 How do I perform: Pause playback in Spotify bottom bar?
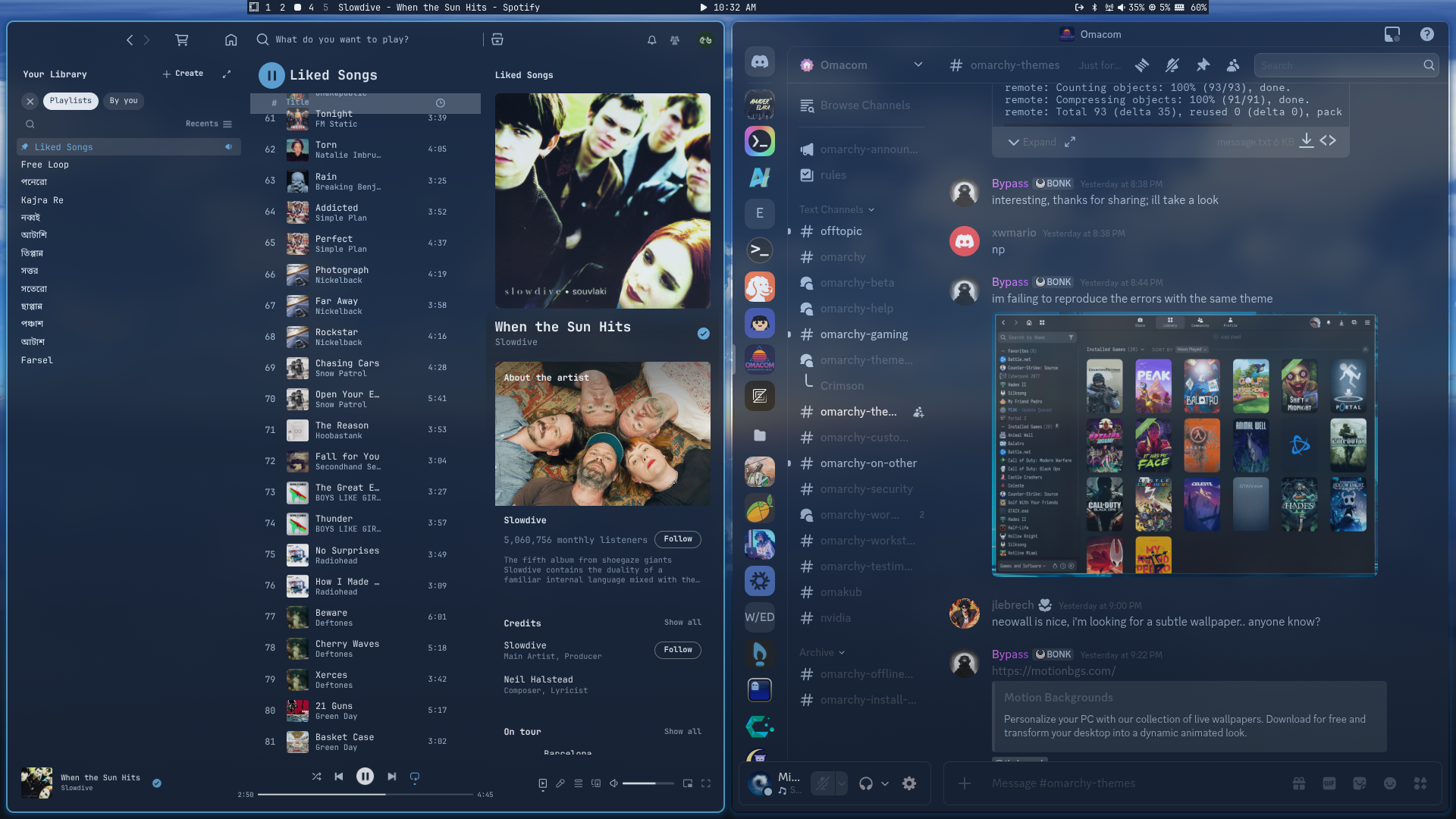pos(365,777)
